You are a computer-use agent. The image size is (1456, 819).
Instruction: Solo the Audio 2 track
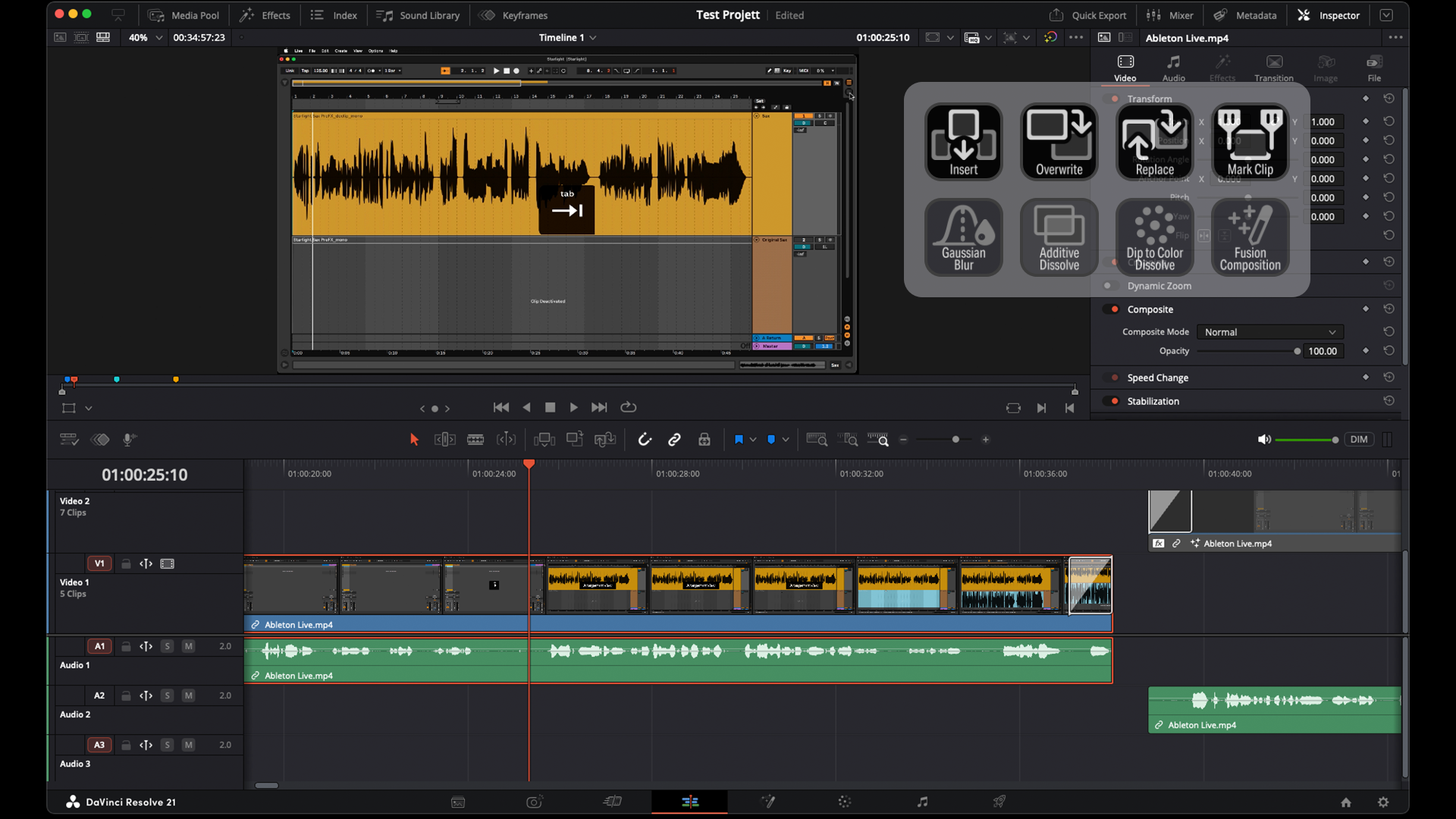coord(167,695)
